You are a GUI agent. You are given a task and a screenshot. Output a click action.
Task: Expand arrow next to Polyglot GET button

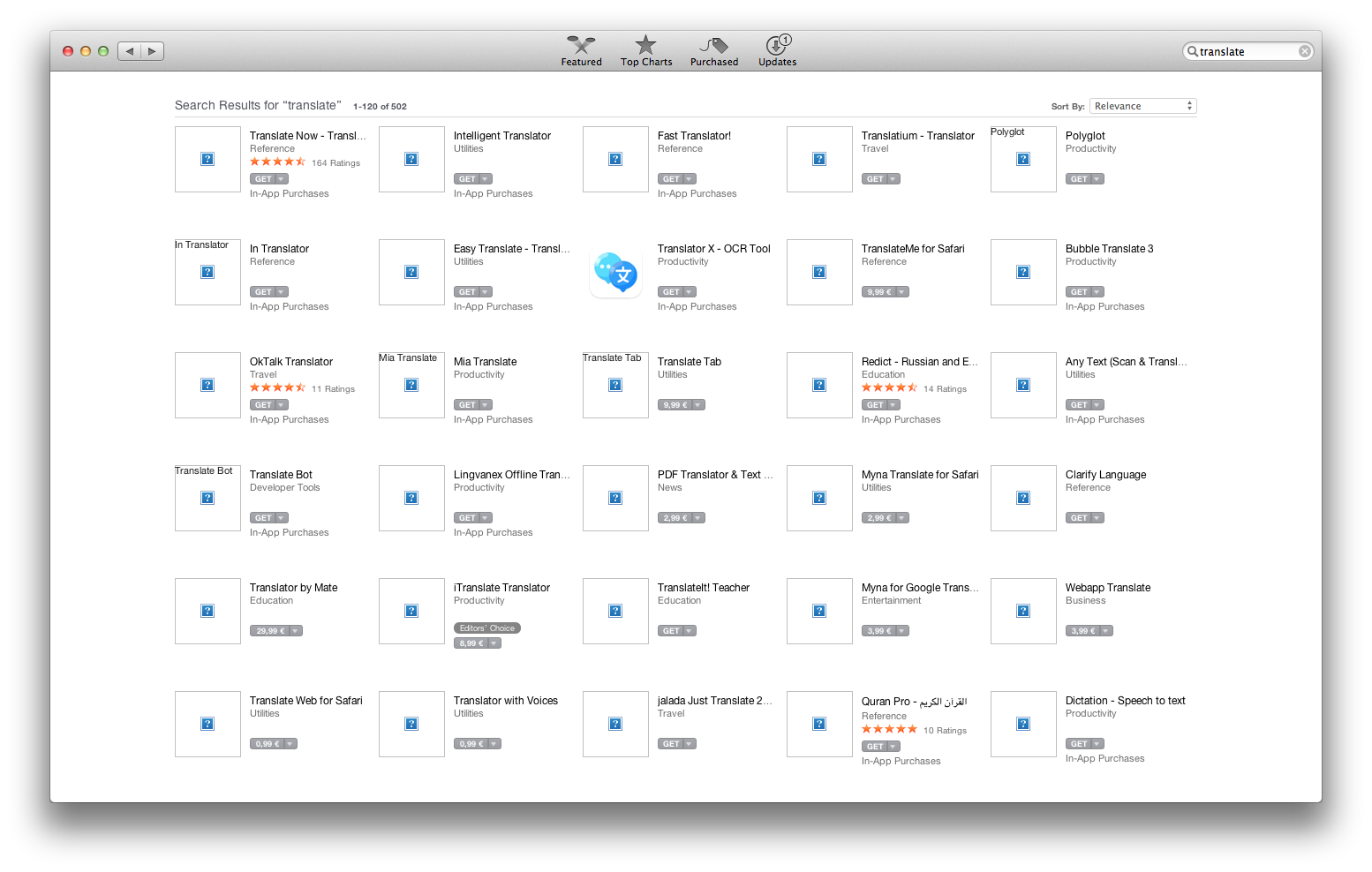point(1098,179)
